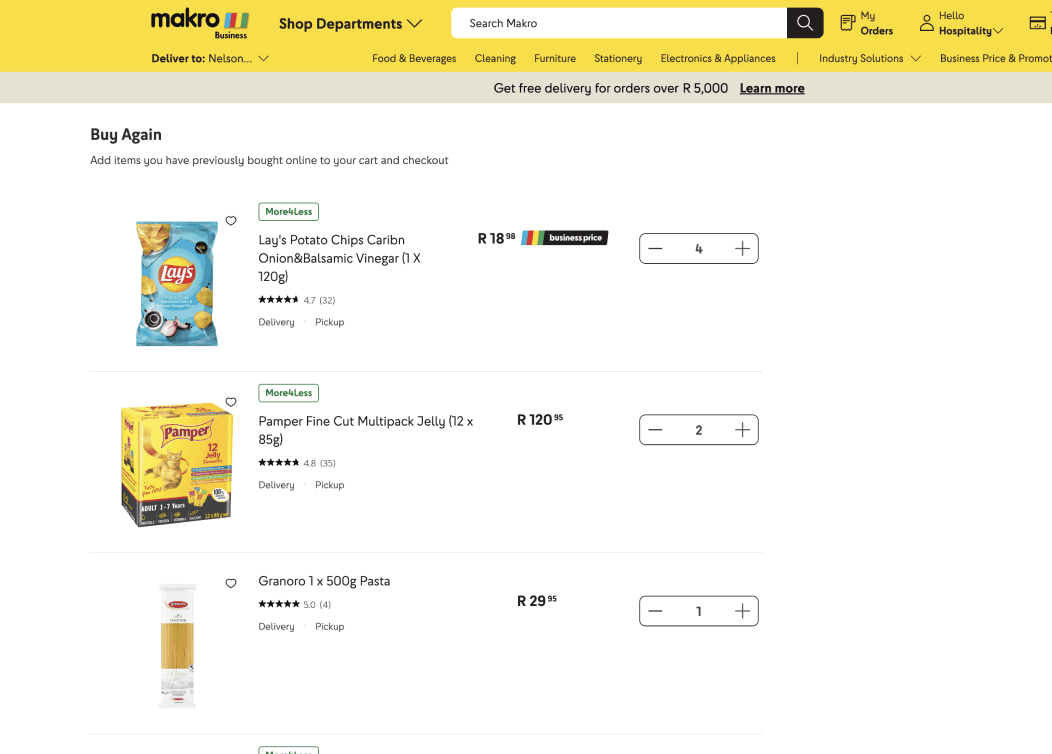Open the Deliver to Nelson location dropdown
Viewport: 1052px width, 754px height.
click(210, 58)
